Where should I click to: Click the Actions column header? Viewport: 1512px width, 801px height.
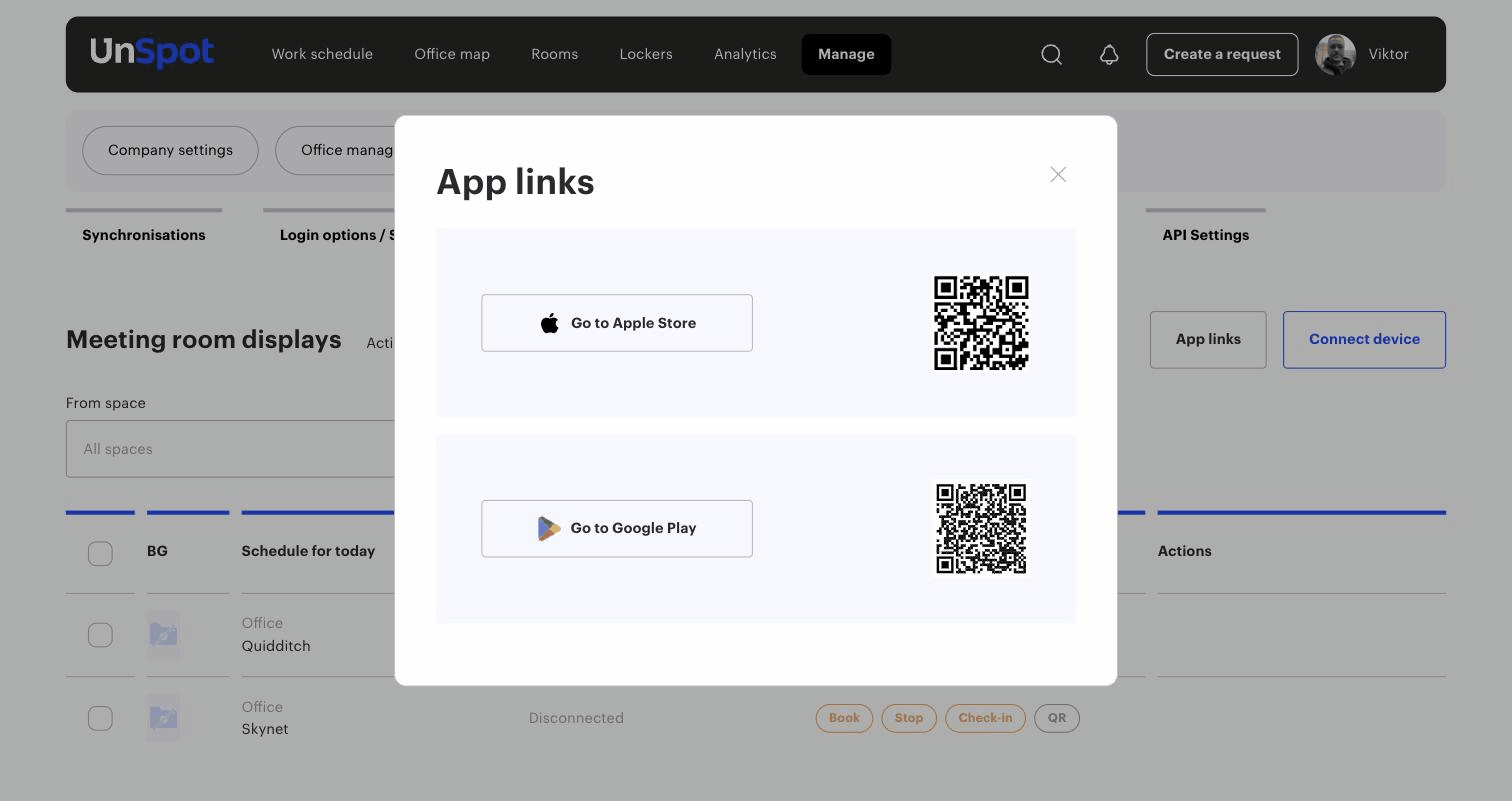[1184, 551]
